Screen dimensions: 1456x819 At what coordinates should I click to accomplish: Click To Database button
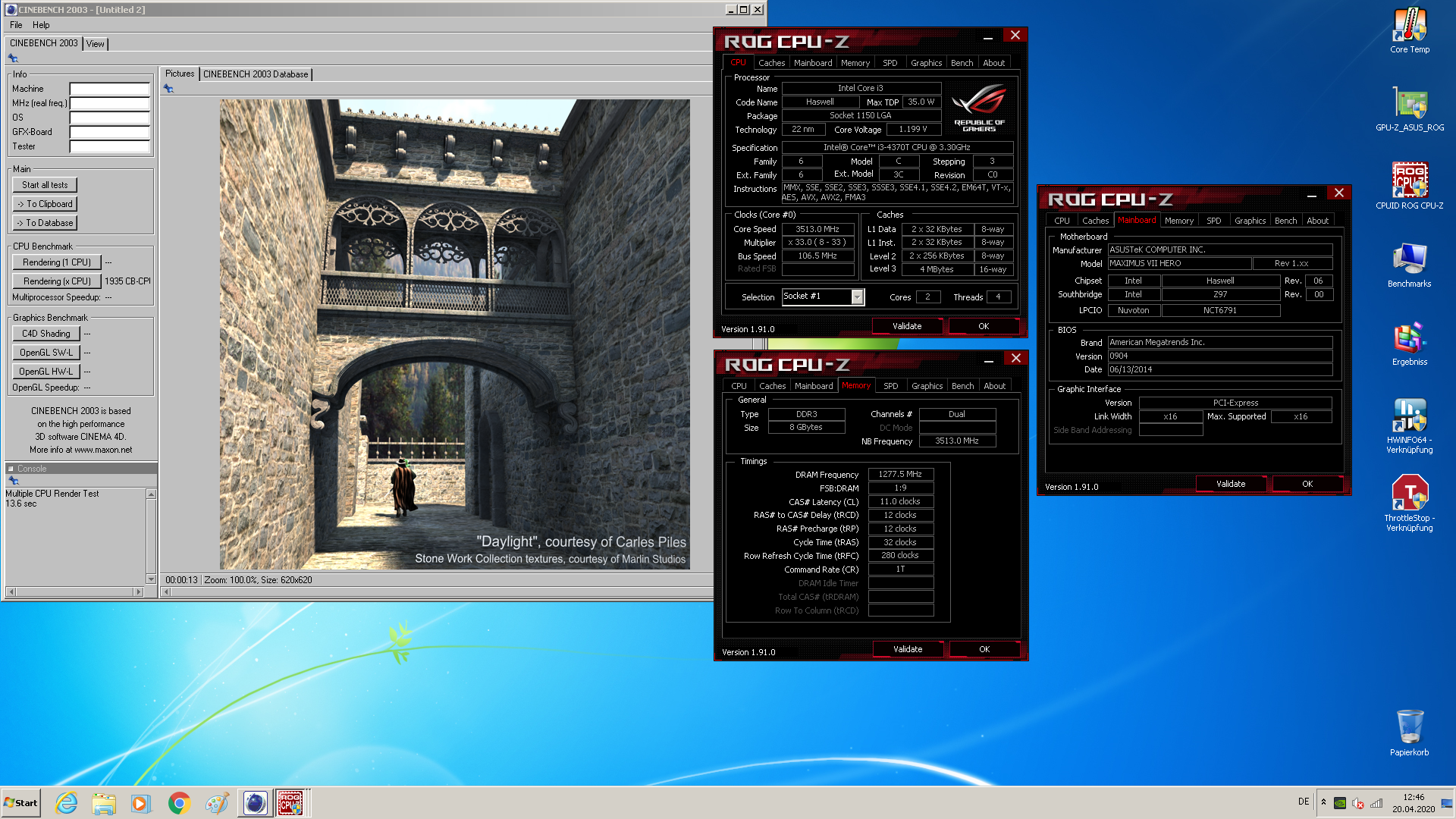click(45, 223)
